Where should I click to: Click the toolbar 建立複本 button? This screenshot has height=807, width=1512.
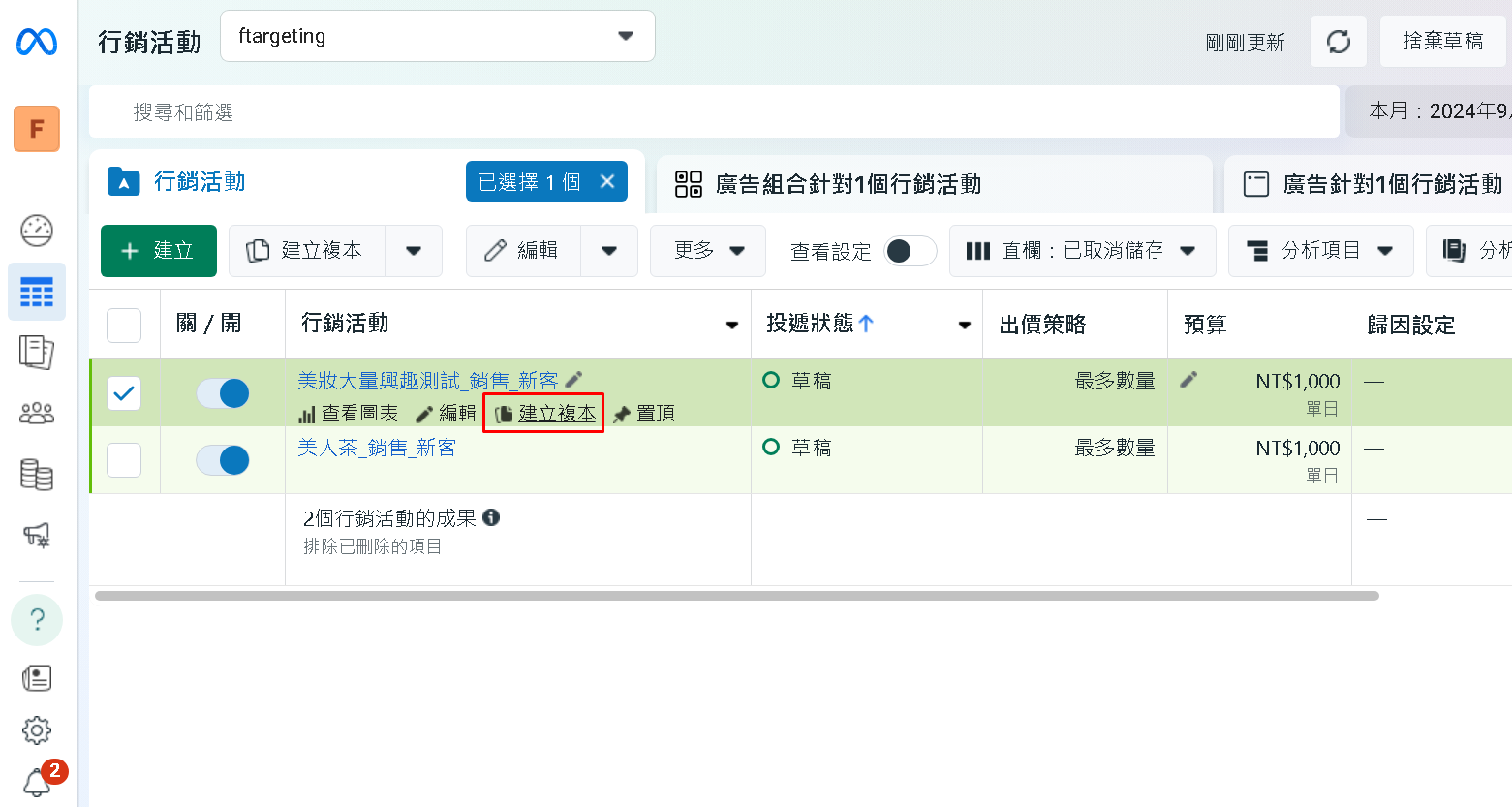tap(307, 251)
